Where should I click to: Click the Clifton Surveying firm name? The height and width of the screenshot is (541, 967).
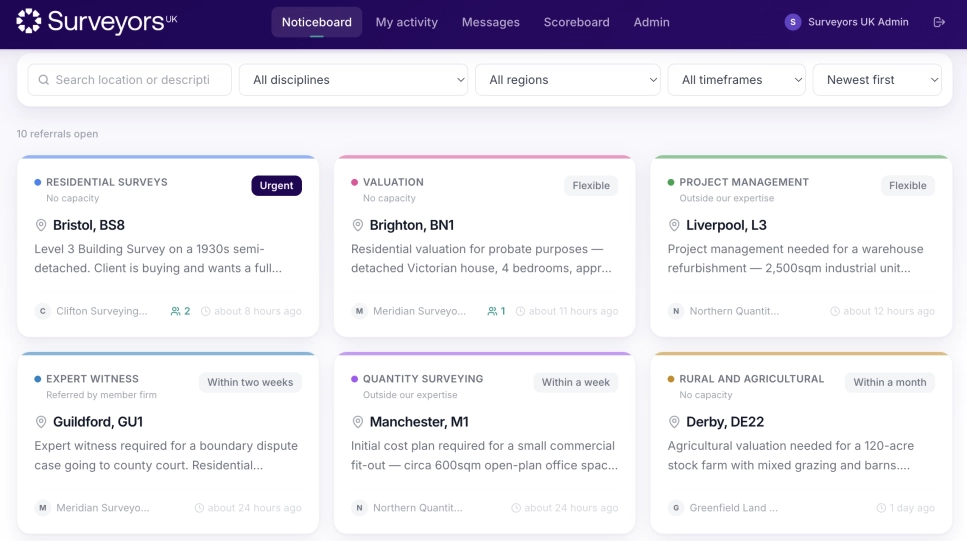click(x=102, y=311)
